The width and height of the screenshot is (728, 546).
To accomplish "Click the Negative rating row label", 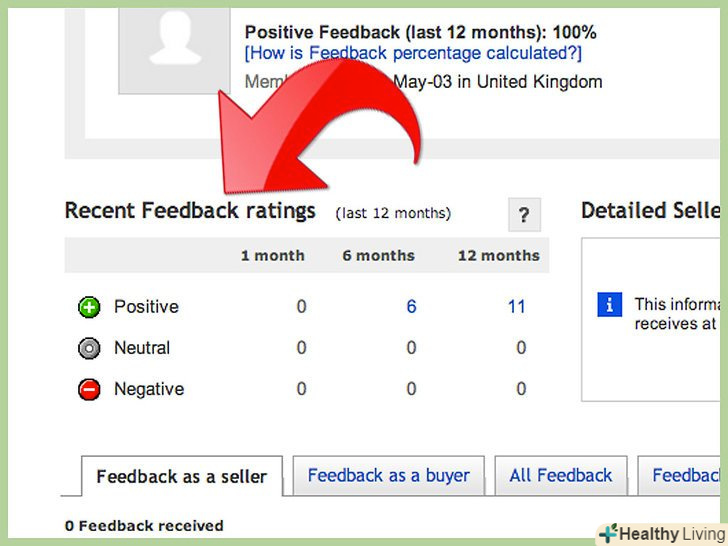I will 149,390.
